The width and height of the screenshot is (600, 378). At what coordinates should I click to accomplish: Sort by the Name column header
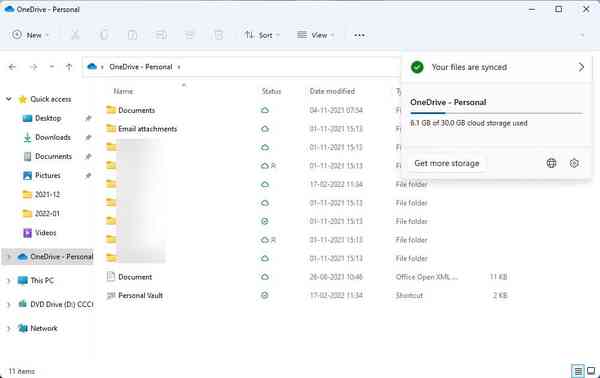click(x=124, y=91)
